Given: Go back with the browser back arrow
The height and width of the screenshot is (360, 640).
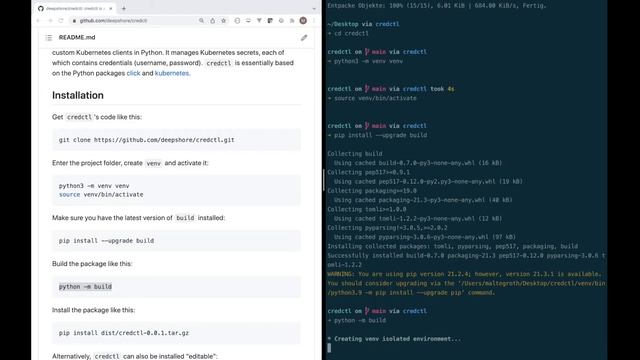Looking at the screenshot, I should [x=39, y=20].
